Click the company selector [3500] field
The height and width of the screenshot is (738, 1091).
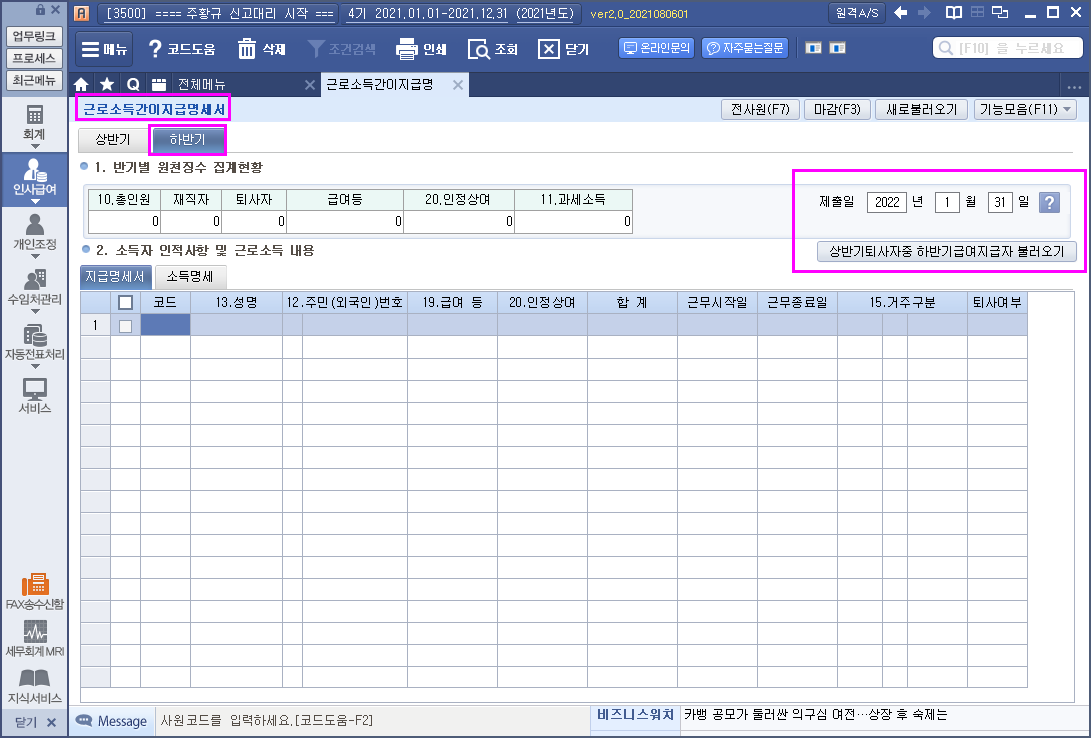pyautogui.click(x=218, y=13)
